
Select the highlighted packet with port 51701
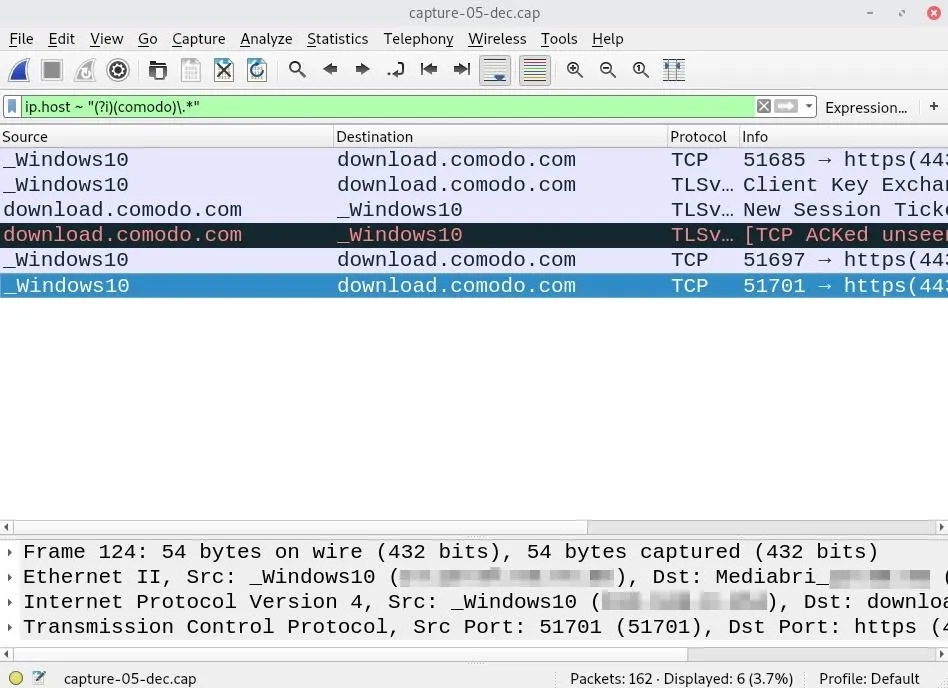click(x=474, y=285)
